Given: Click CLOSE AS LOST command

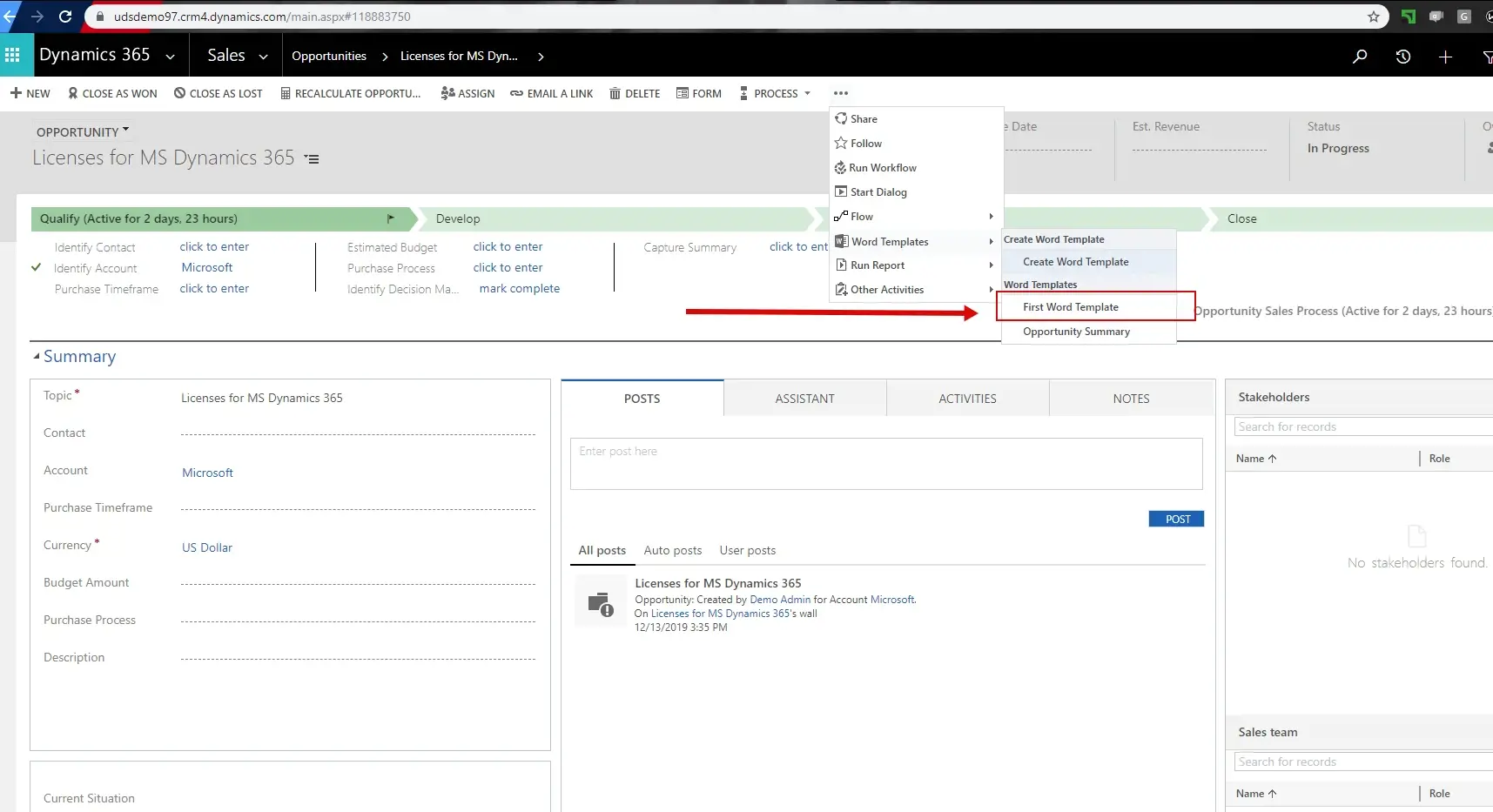Looking at the screenshot, I should click(219, 93).
